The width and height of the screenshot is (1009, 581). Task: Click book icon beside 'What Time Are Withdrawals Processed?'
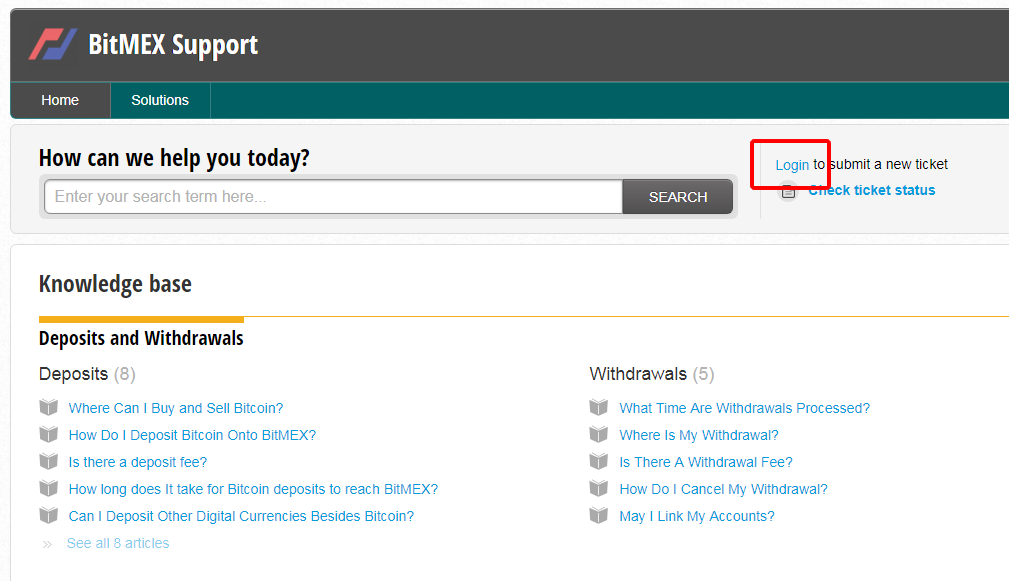click(x=599, y=407)
